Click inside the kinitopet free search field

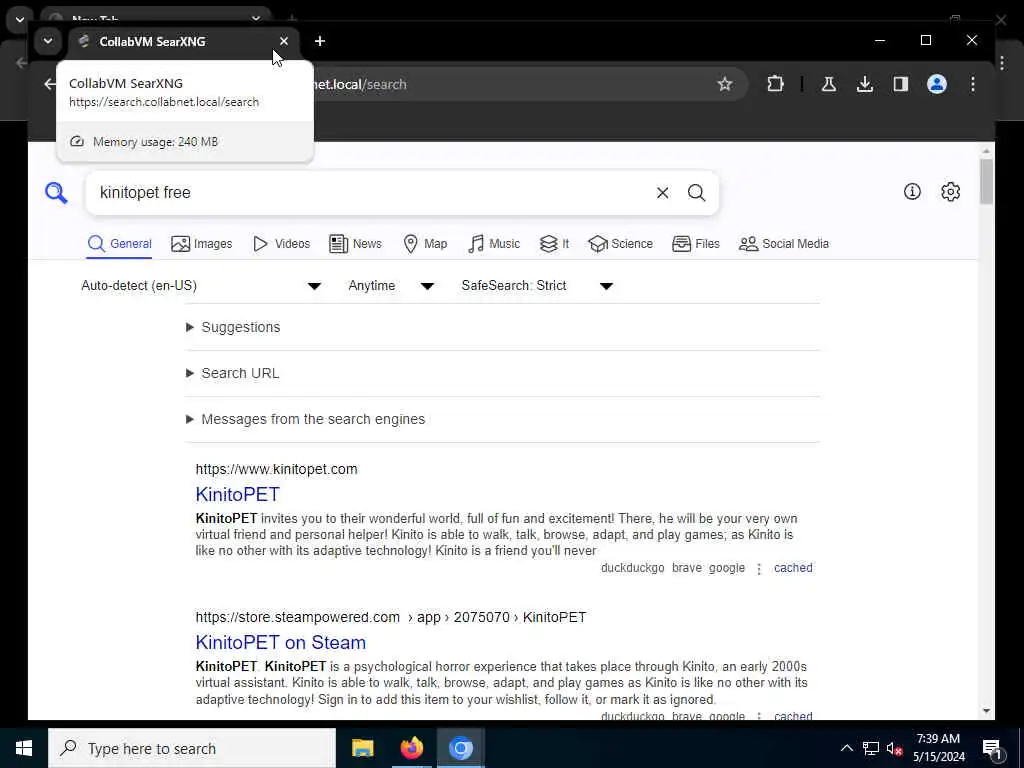(x=372, y=193)
